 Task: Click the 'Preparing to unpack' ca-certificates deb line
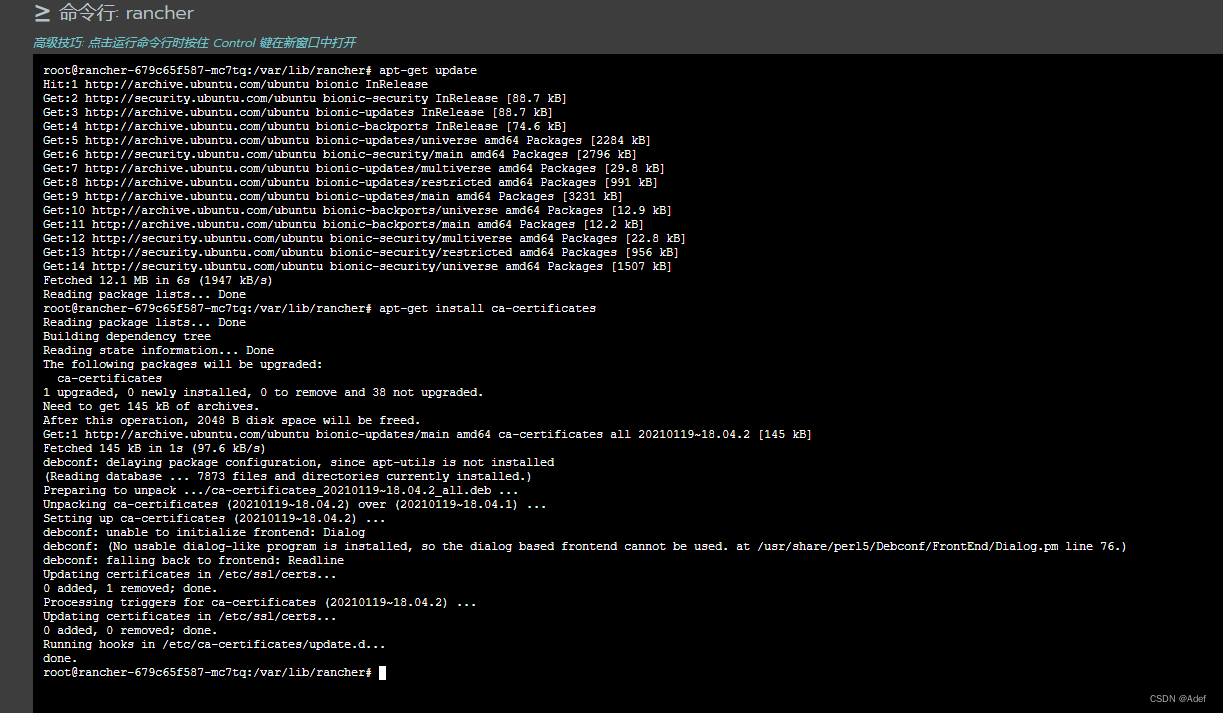pyautogui.click(x=281, y=490)
